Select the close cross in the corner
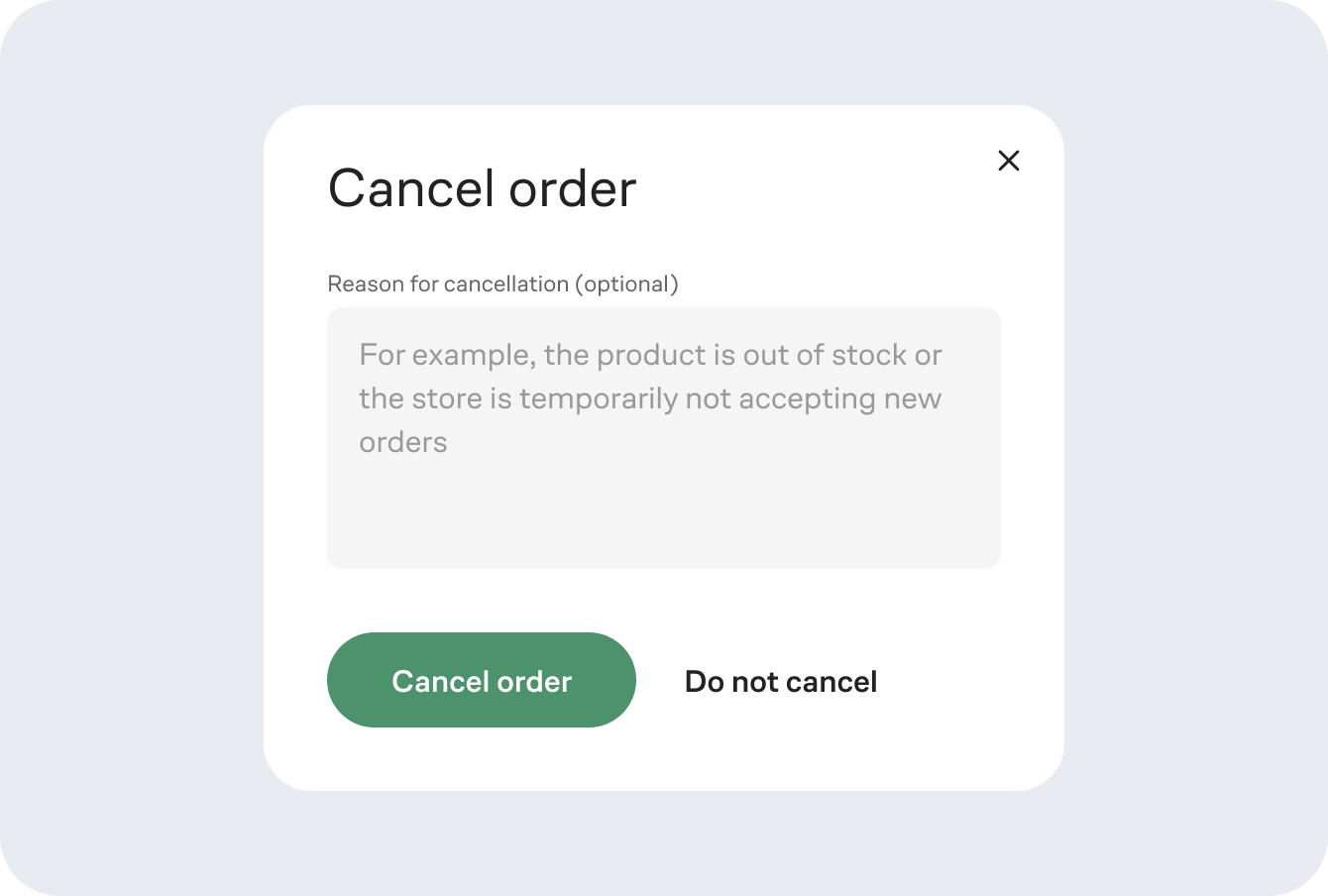 click(1009, 161)
